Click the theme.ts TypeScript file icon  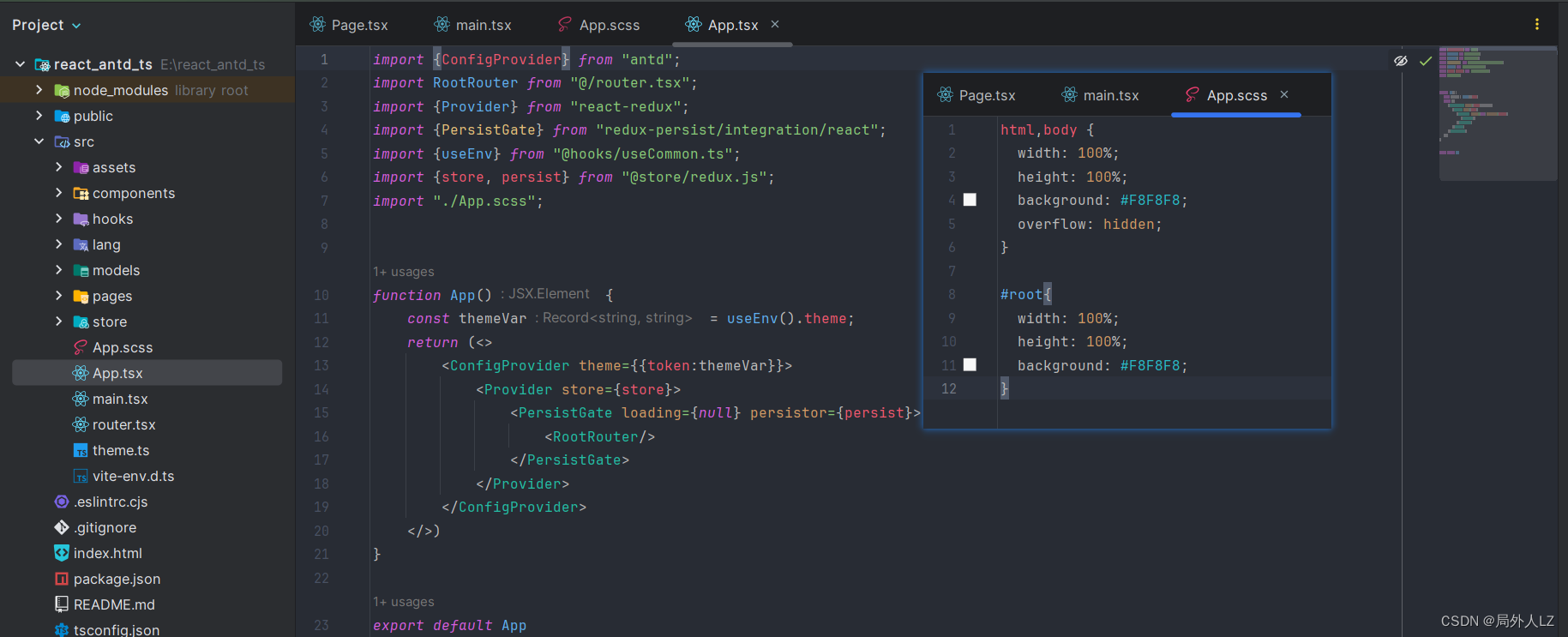point(81,451)
